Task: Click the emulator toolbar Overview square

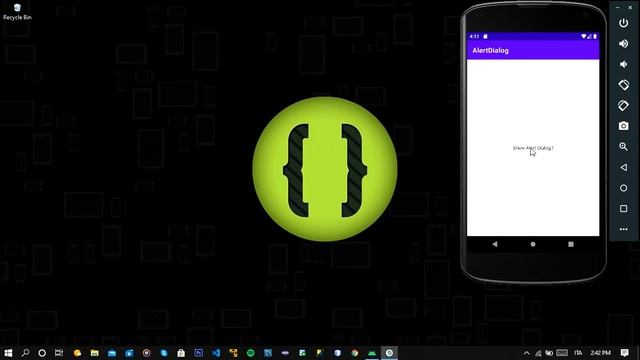Action: 623,209
